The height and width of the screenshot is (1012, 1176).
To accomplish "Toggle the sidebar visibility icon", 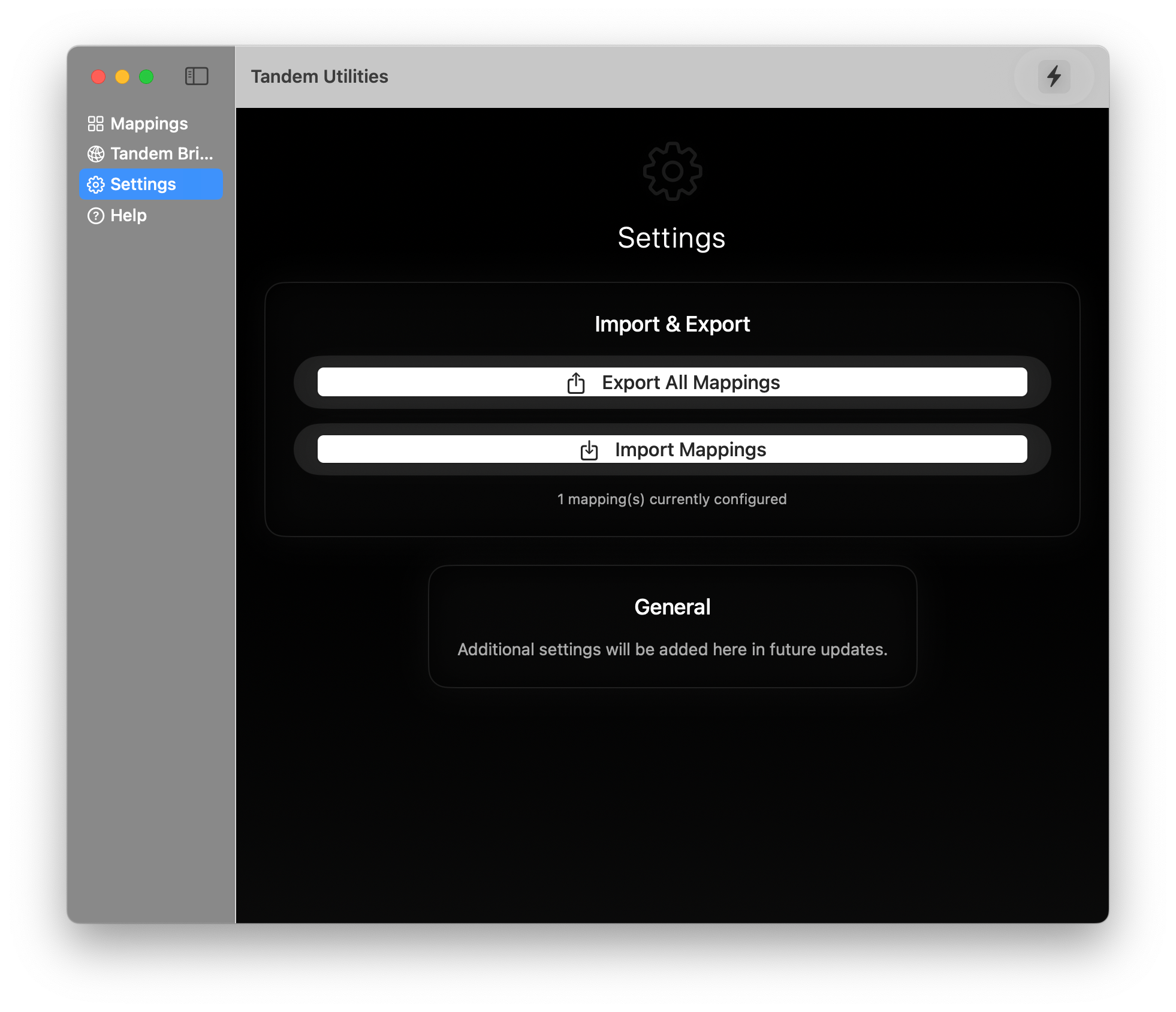I will pyautogui.click(x=197, y=76).
